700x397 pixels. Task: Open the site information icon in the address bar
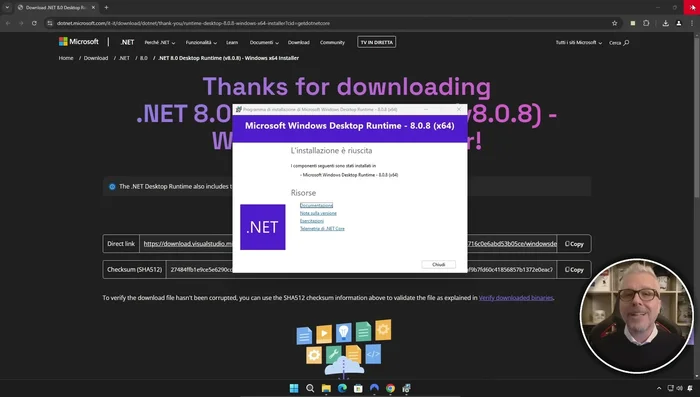(x=50, y=23)
